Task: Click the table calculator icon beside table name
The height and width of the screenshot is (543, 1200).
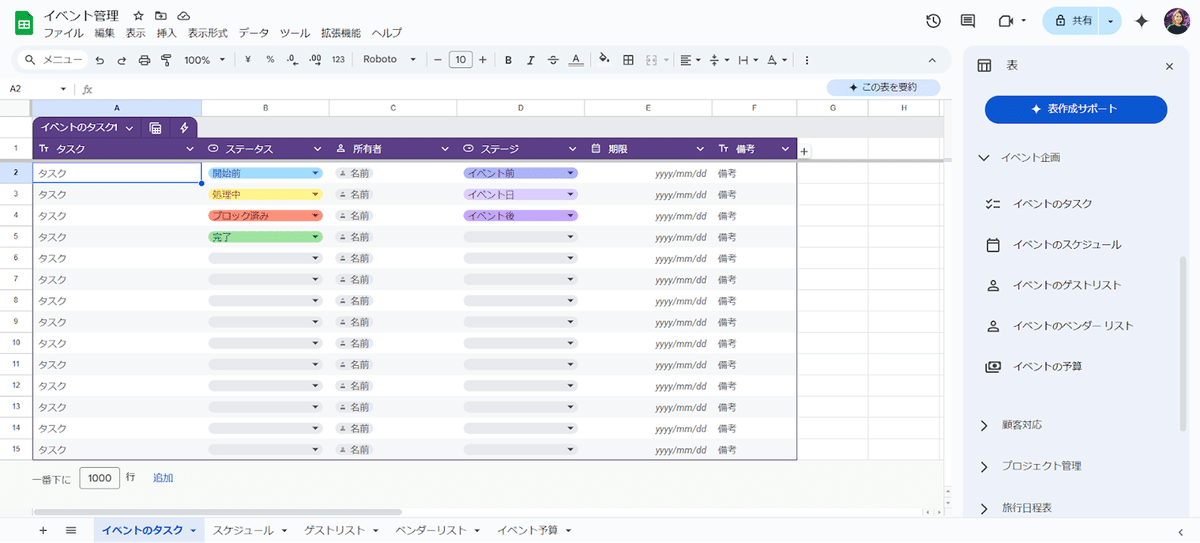Action: point(155,128)
